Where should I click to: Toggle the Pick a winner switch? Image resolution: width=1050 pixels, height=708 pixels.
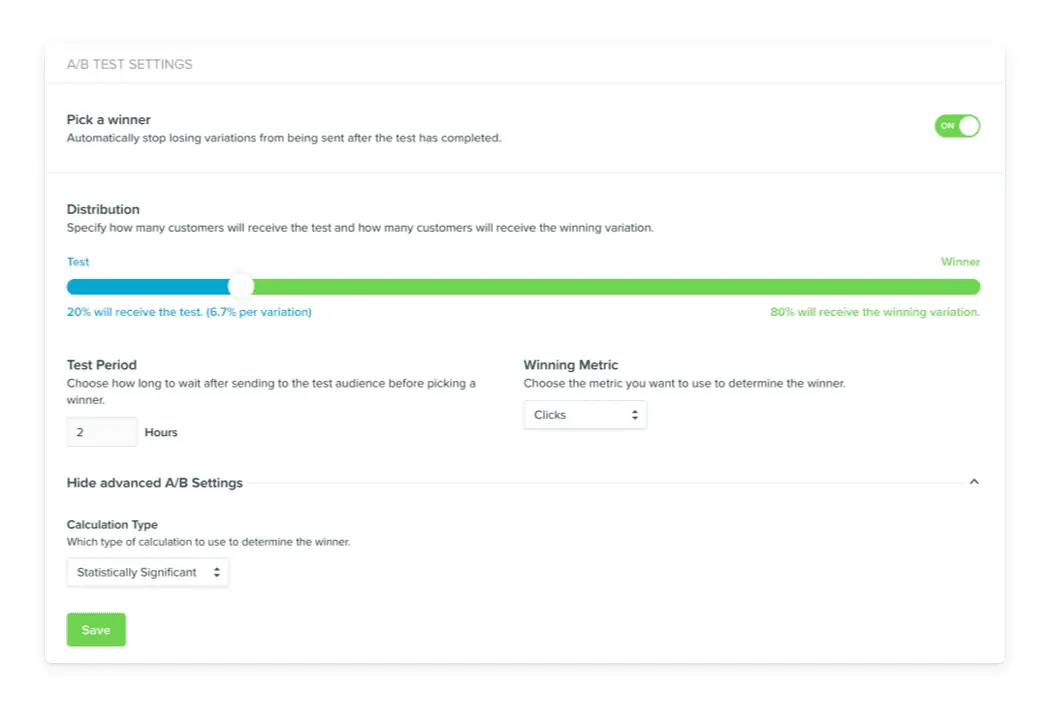coord(957,126)
